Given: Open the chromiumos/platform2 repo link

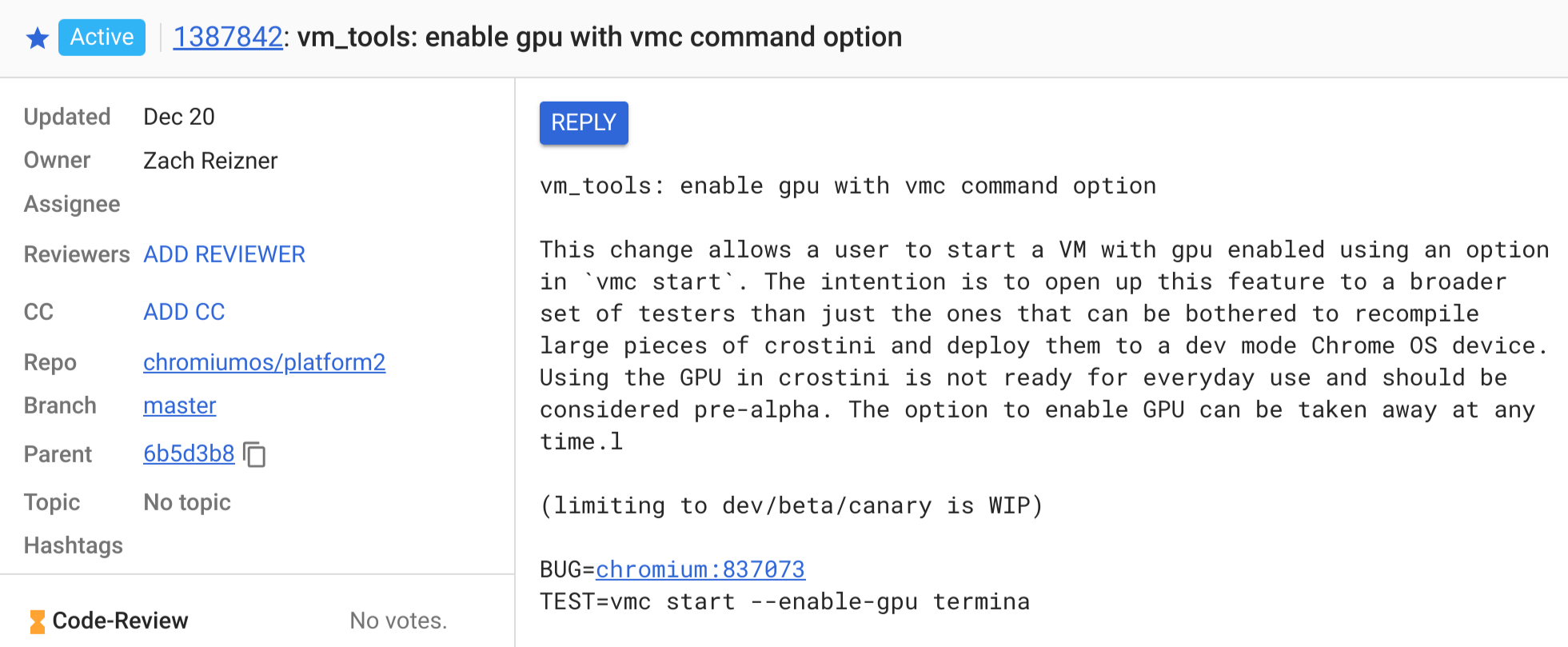Looking at the screenshot, I should (264, 362).
